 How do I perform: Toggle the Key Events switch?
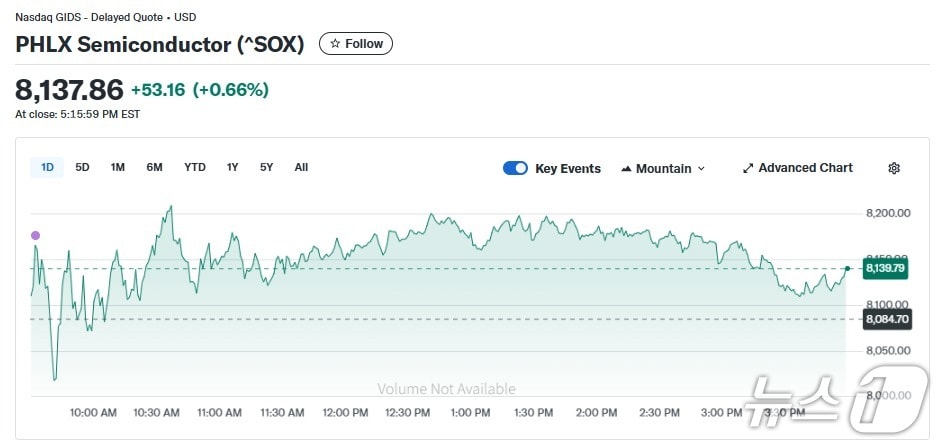[515, 168]
